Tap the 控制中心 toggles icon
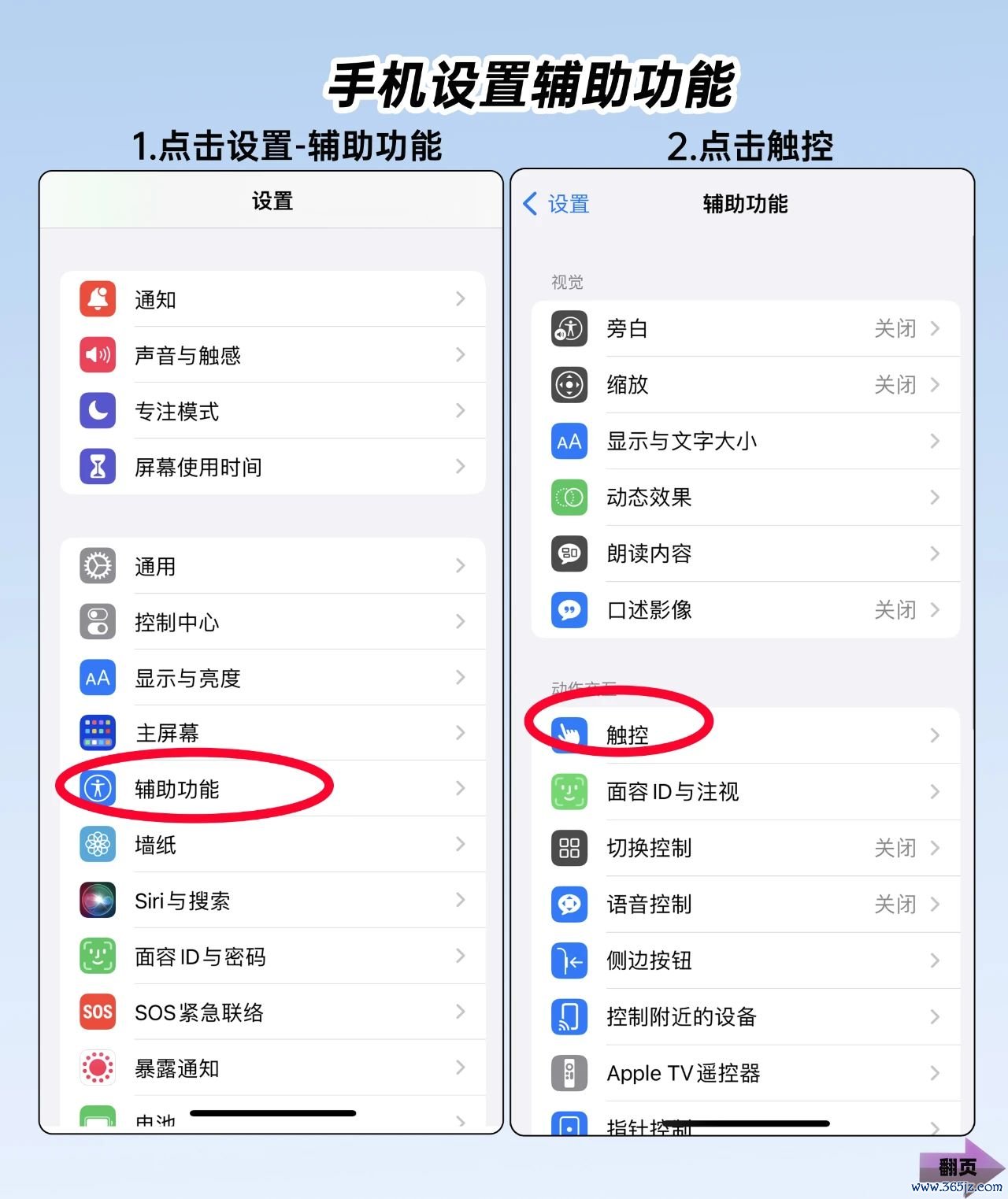 pyautogui.click(x=98, y=622)
